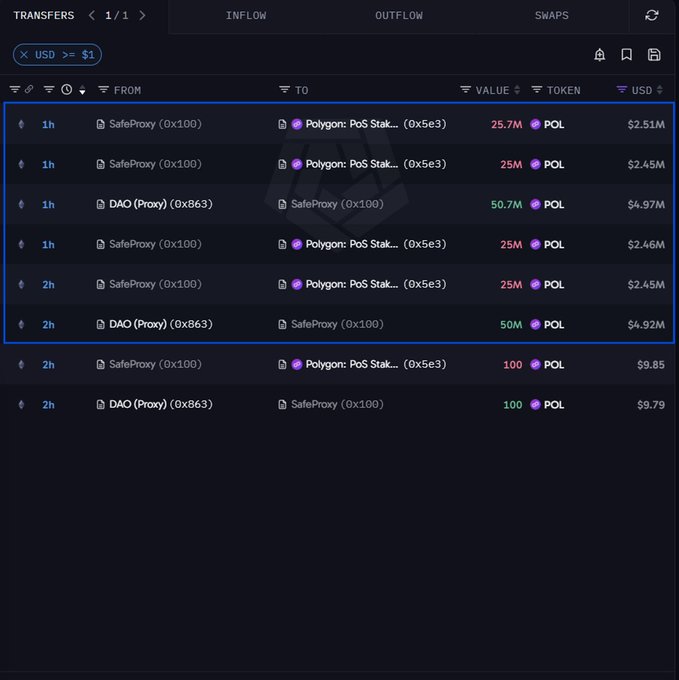Switch to the SWAPS tab

coord(552,16)
